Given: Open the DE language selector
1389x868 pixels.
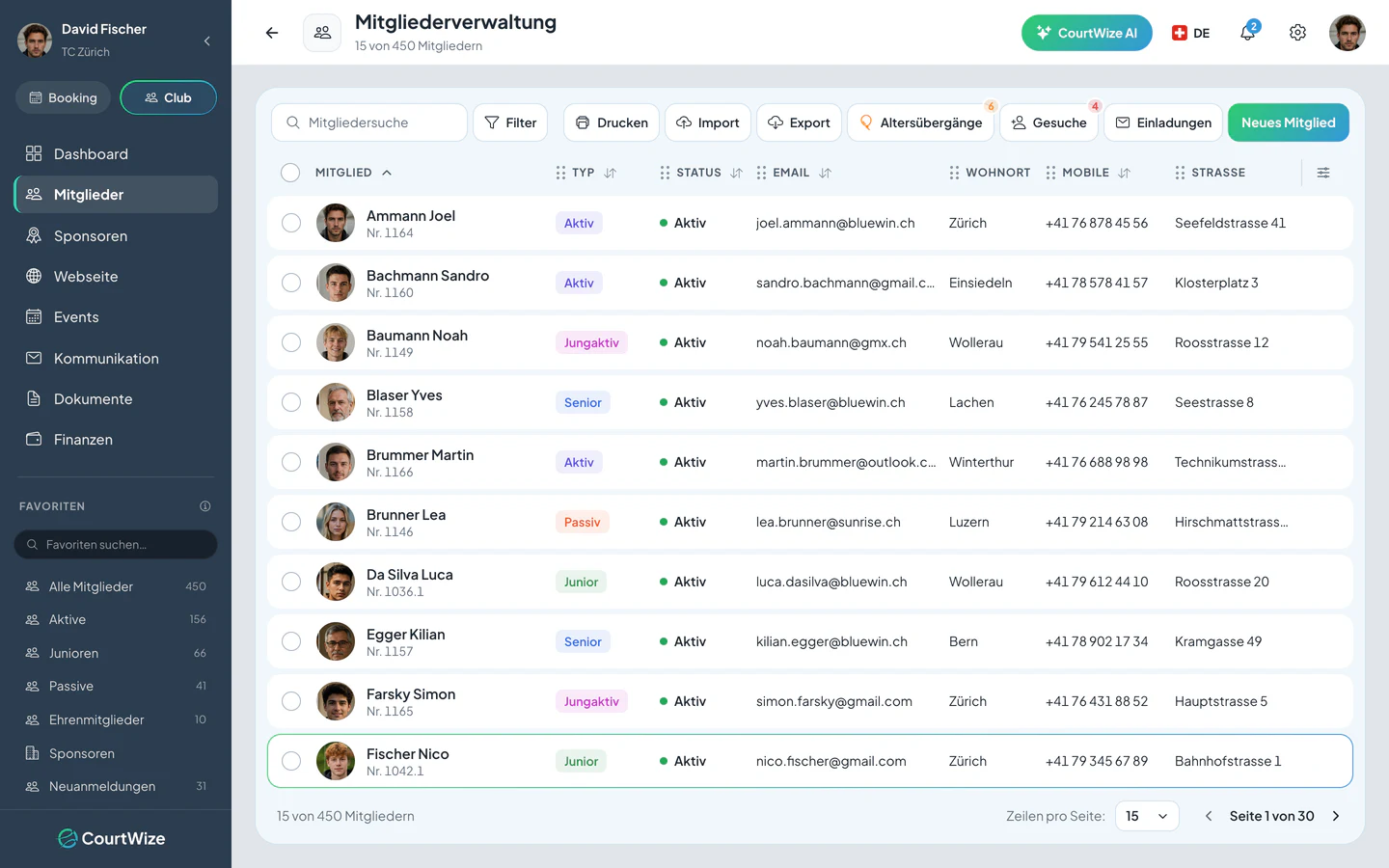Looking at the screenshot, I should coord(1191,33).
